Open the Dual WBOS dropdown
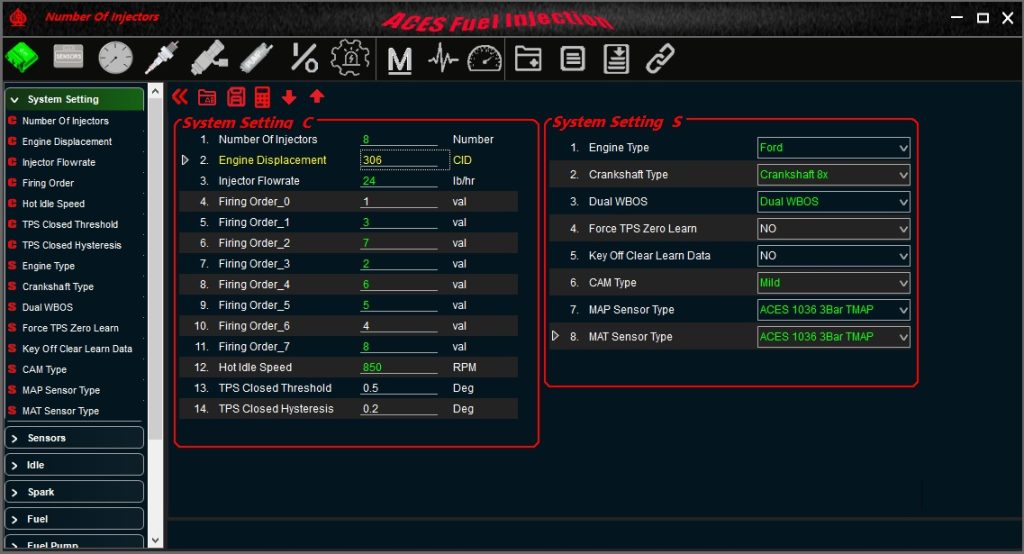Screen dimensions: 1024x554 tap(833, 202)
